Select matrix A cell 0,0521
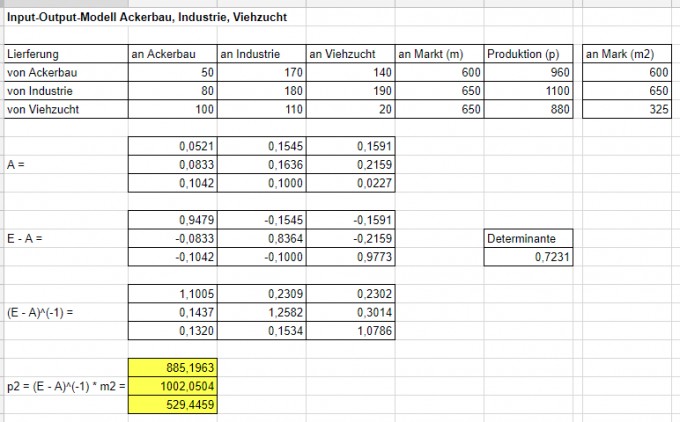680x422 pixels. click(173, 146)
